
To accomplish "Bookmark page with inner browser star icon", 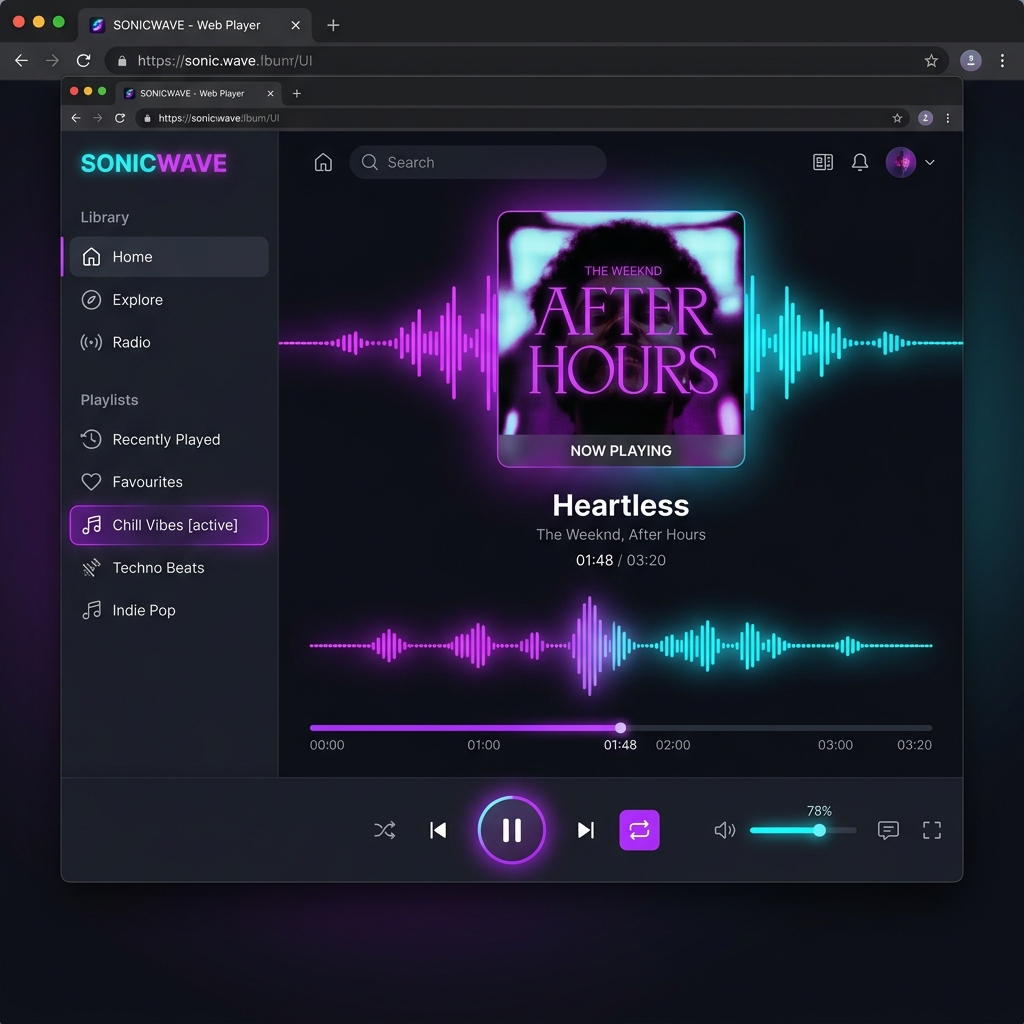I will click(x=897, y=118).
